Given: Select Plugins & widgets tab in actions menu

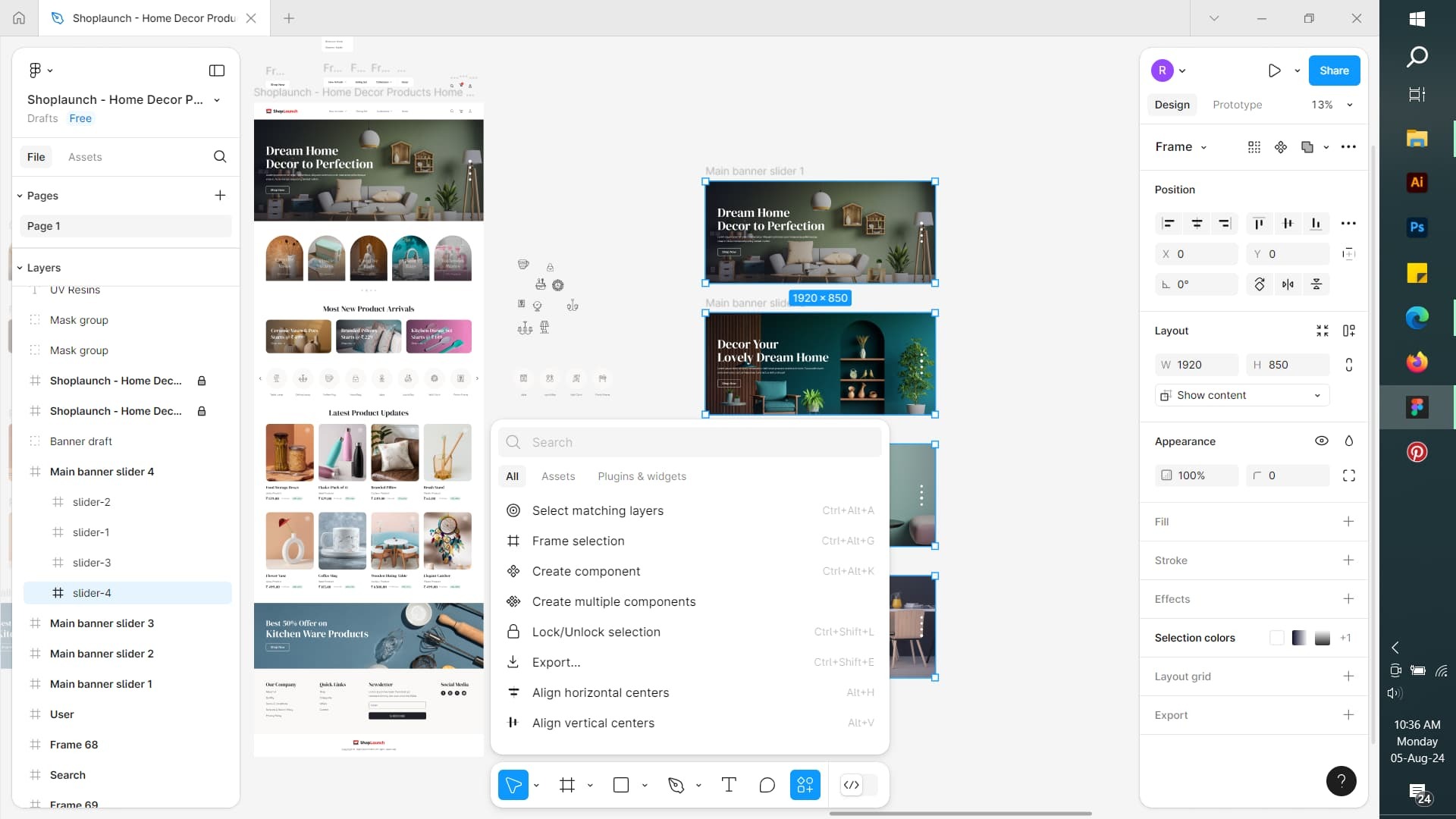Looking at the screenshot, I should coord(642,476).
